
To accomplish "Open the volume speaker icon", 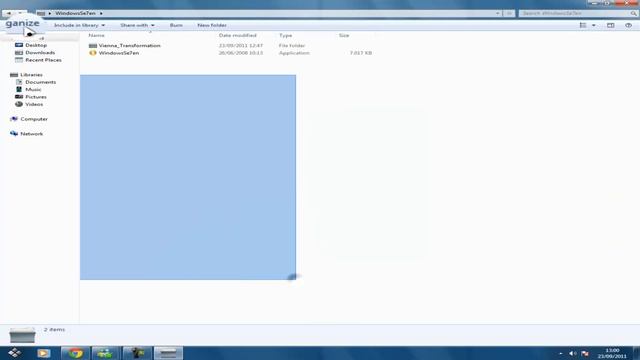I will [573, 353].
